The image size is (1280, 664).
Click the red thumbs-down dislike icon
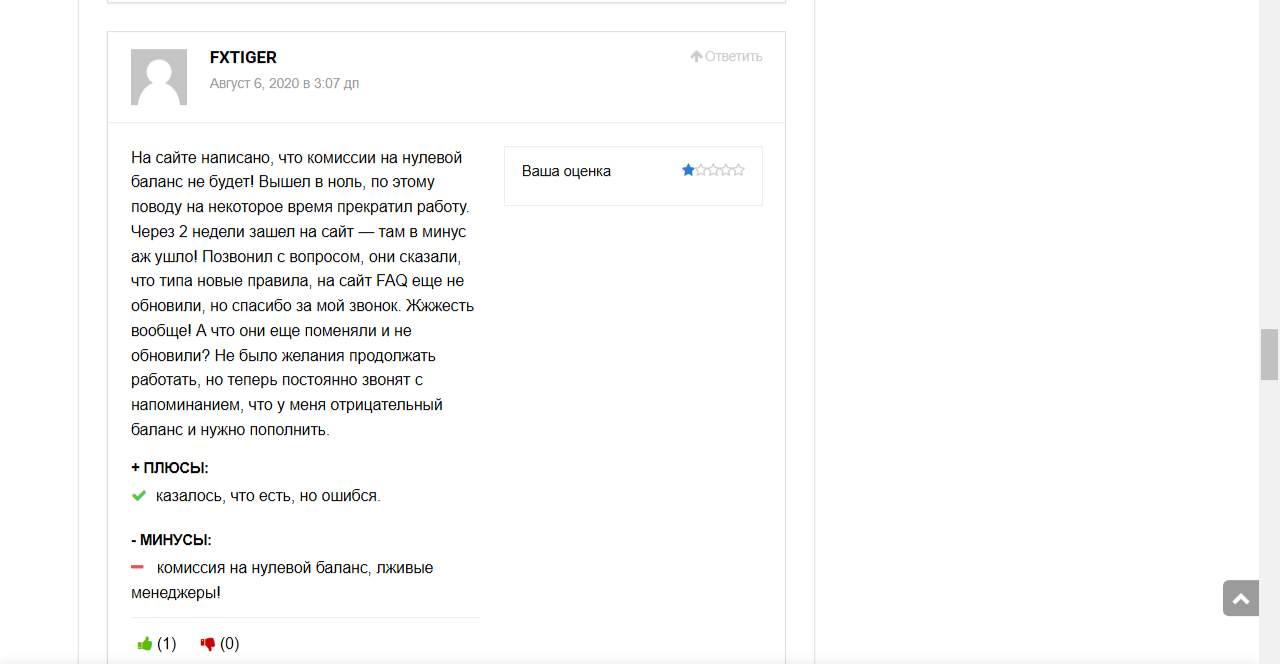pos(208,644)
